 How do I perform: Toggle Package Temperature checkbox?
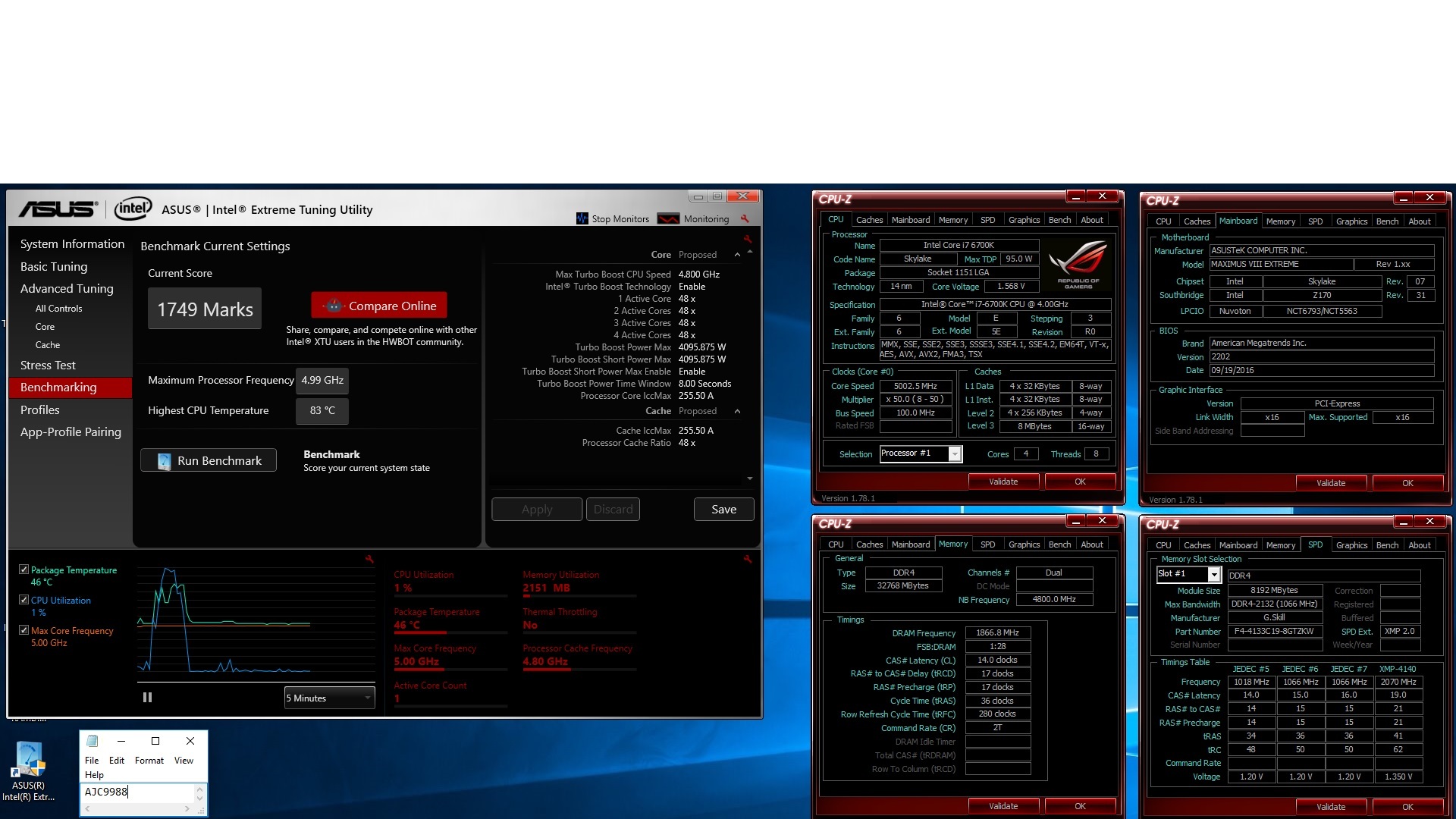[24, 570]
